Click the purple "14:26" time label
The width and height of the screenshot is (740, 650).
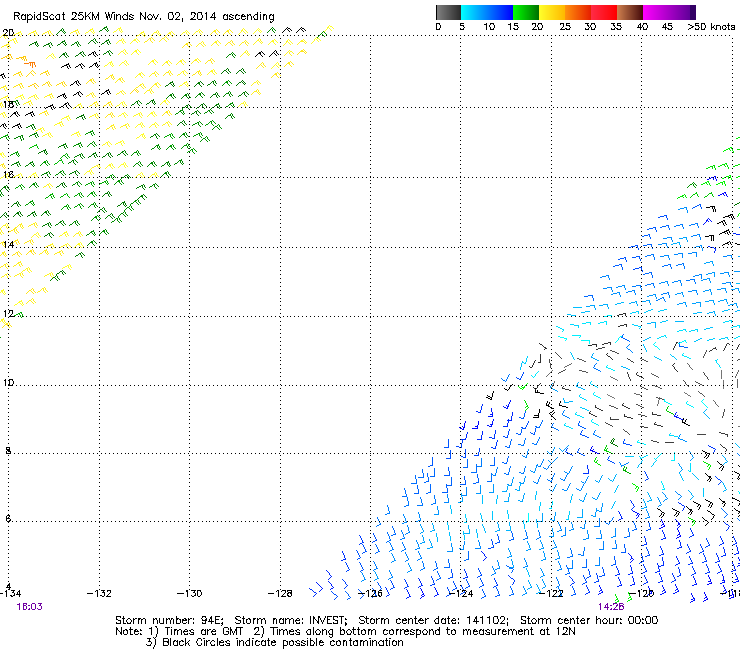[x=611, y=607]
